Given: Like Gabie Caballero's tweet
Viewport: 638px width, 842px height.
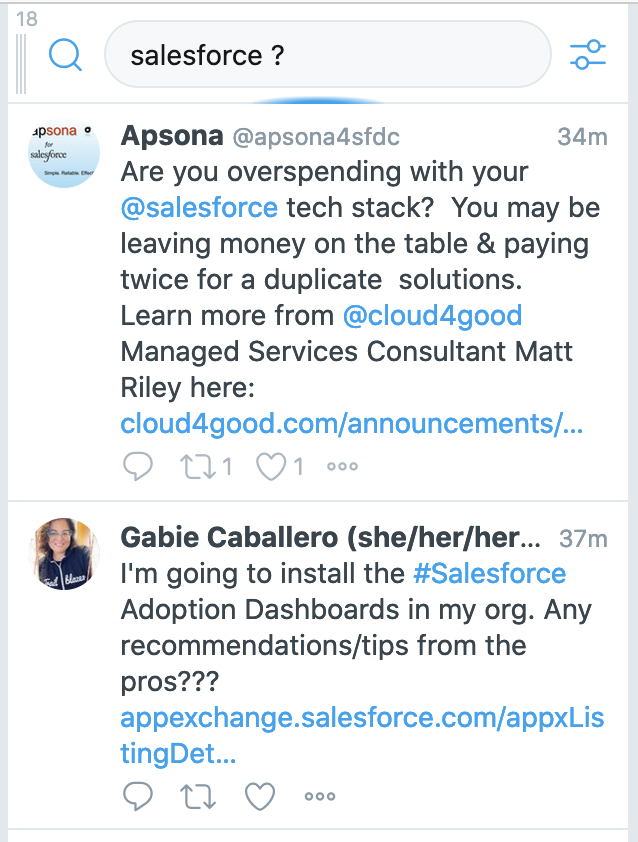Looking at the screenshot, I should pyautogui.click(x=260, y=796).
